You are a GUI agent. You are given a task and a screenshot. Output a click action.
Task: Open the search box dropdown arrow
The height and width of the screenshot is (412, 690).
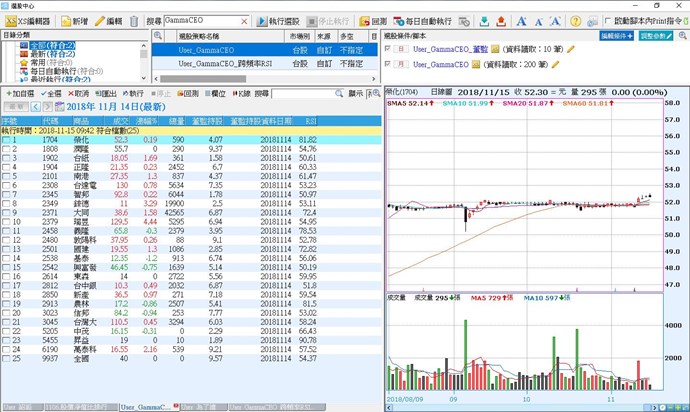click(x=246, y=20)
